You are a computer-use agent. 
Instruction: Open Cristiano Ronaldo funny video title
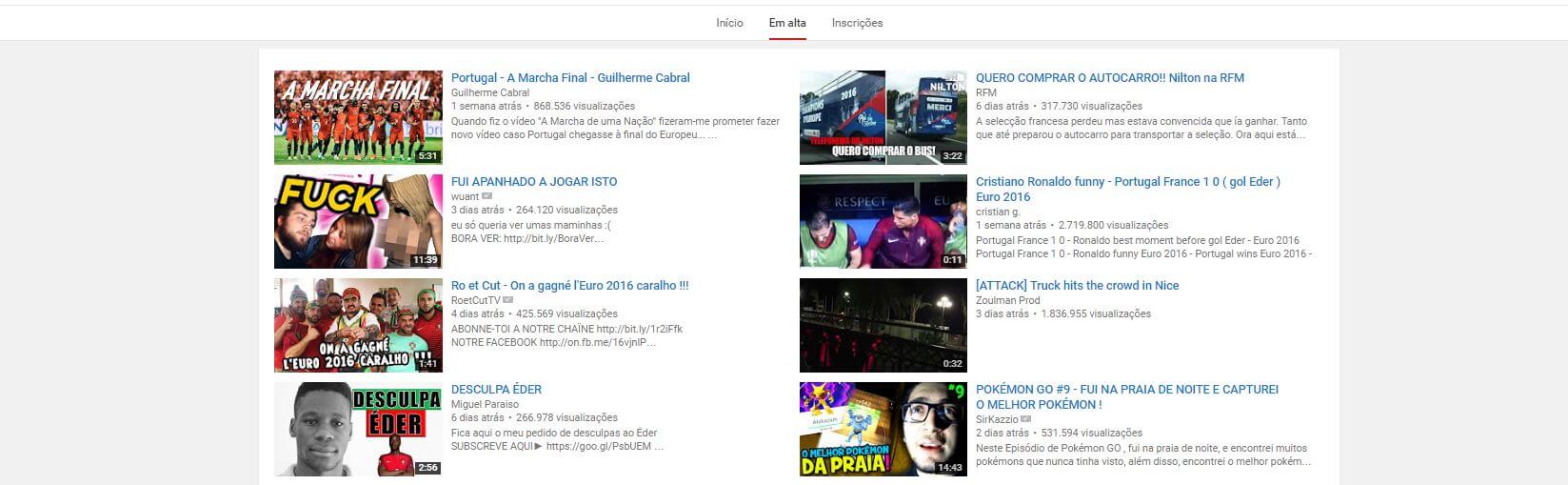[x=1128, y=190]
